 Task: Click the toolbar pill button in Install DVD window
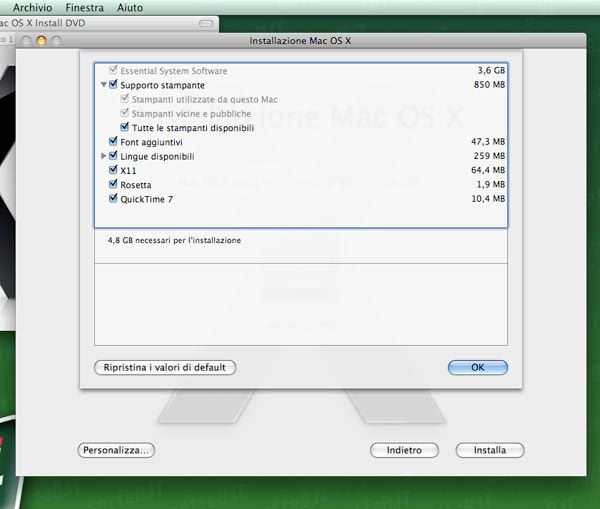[206, 23]
